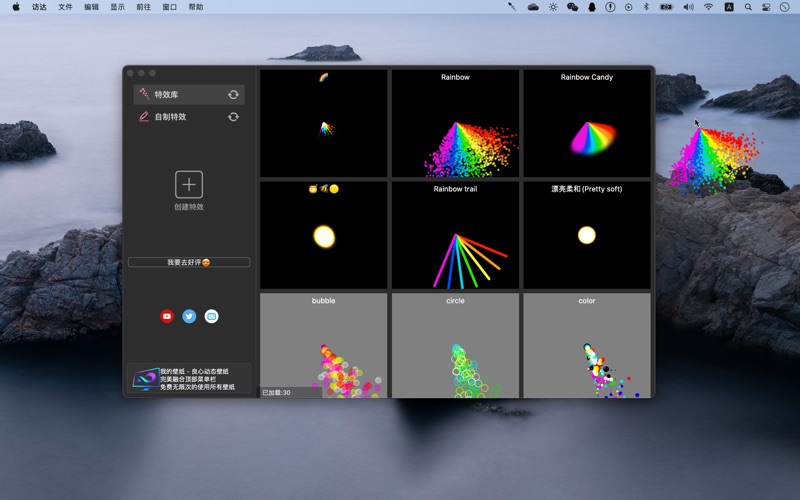The image size is (800, 500).
Task: Open the Twitter link icon
Action: (x=189, y=316)
